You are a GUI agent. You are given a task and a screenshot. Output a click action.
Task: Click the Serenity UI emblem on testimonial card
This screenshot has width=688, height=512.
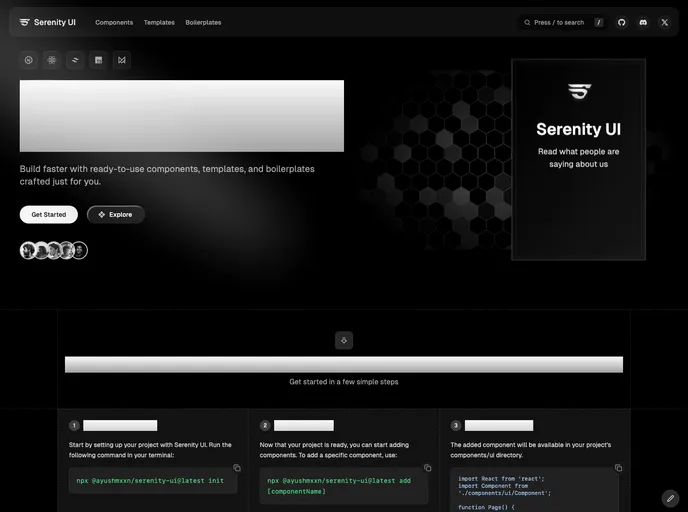coord(579,91)
